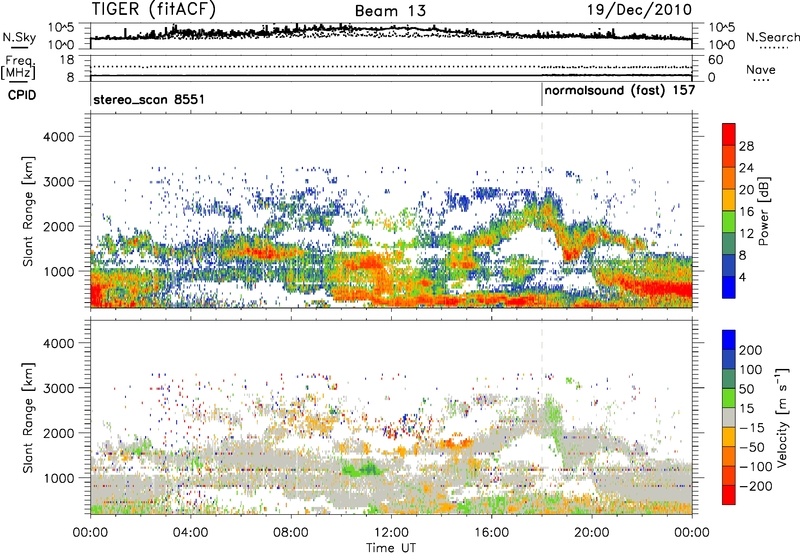Click the 'Slant Range [km]' label of velocity panel
The height and width of the screenshot is (554, 800).
tap(28, 418)
